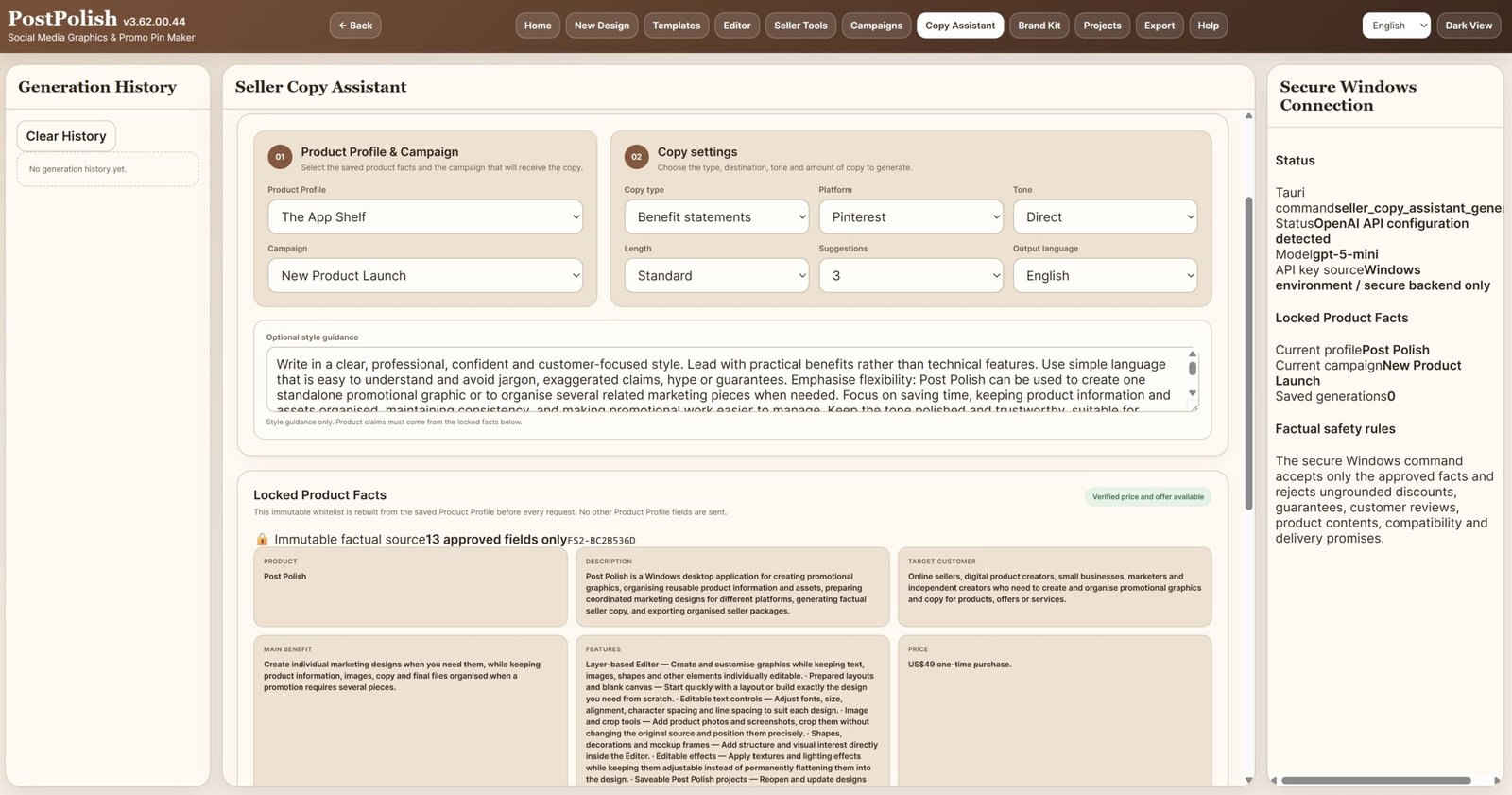
Task: Toggle Dark View
Action: click(x=1469, y=26)
